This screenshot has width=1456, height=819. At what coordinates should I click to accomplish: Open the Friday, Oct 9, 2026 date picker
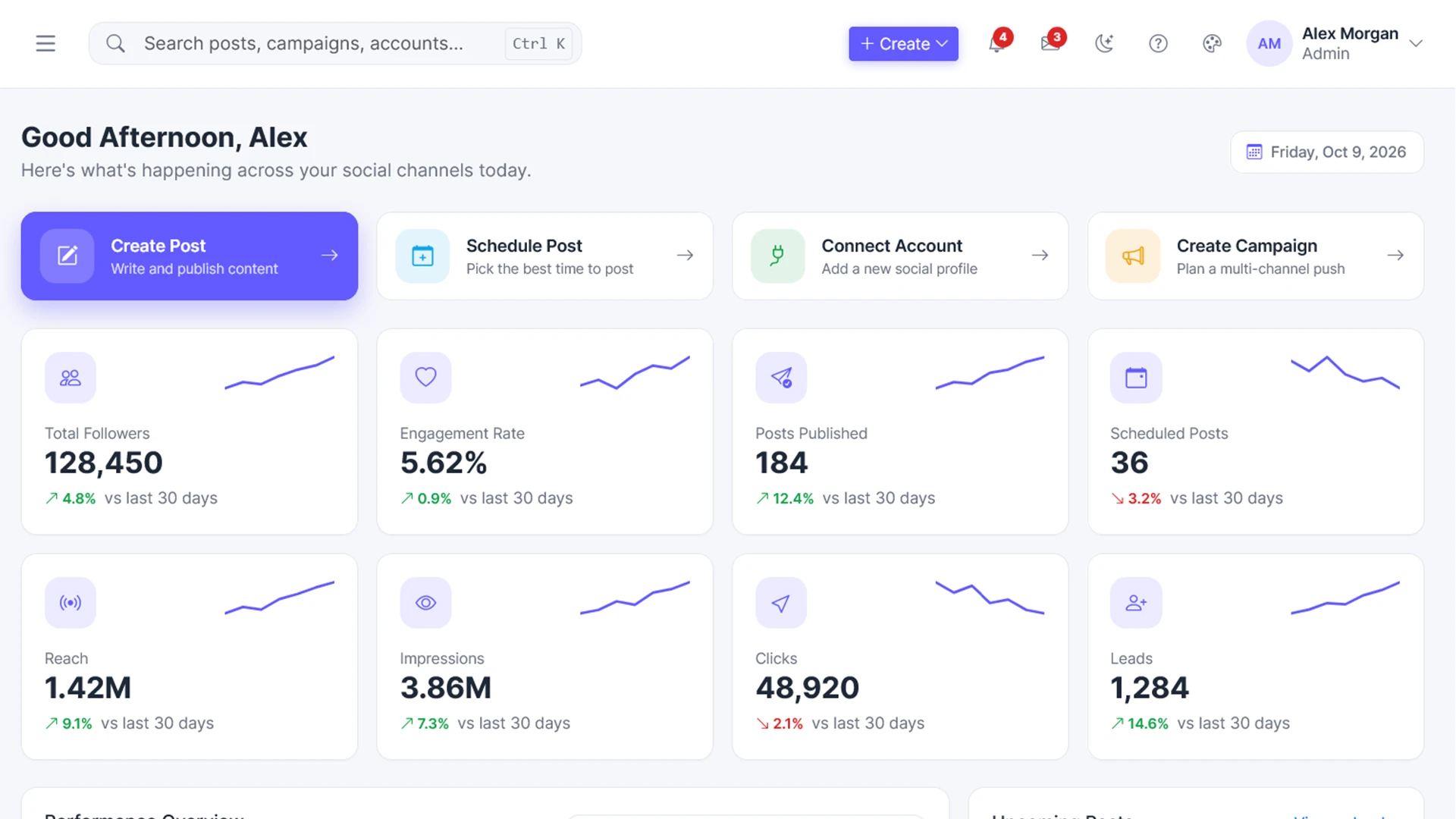click(1327, 152)
